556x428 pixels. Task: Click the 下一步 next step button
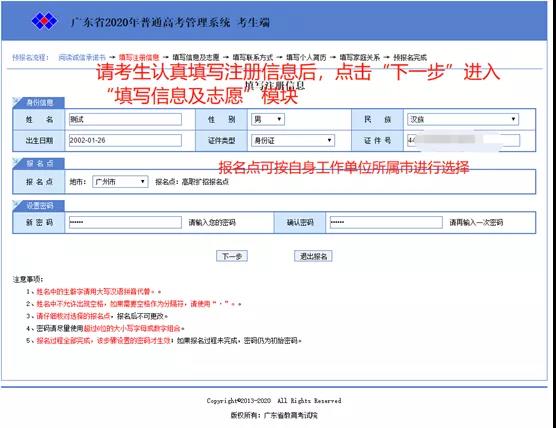[x=232, y=256]
